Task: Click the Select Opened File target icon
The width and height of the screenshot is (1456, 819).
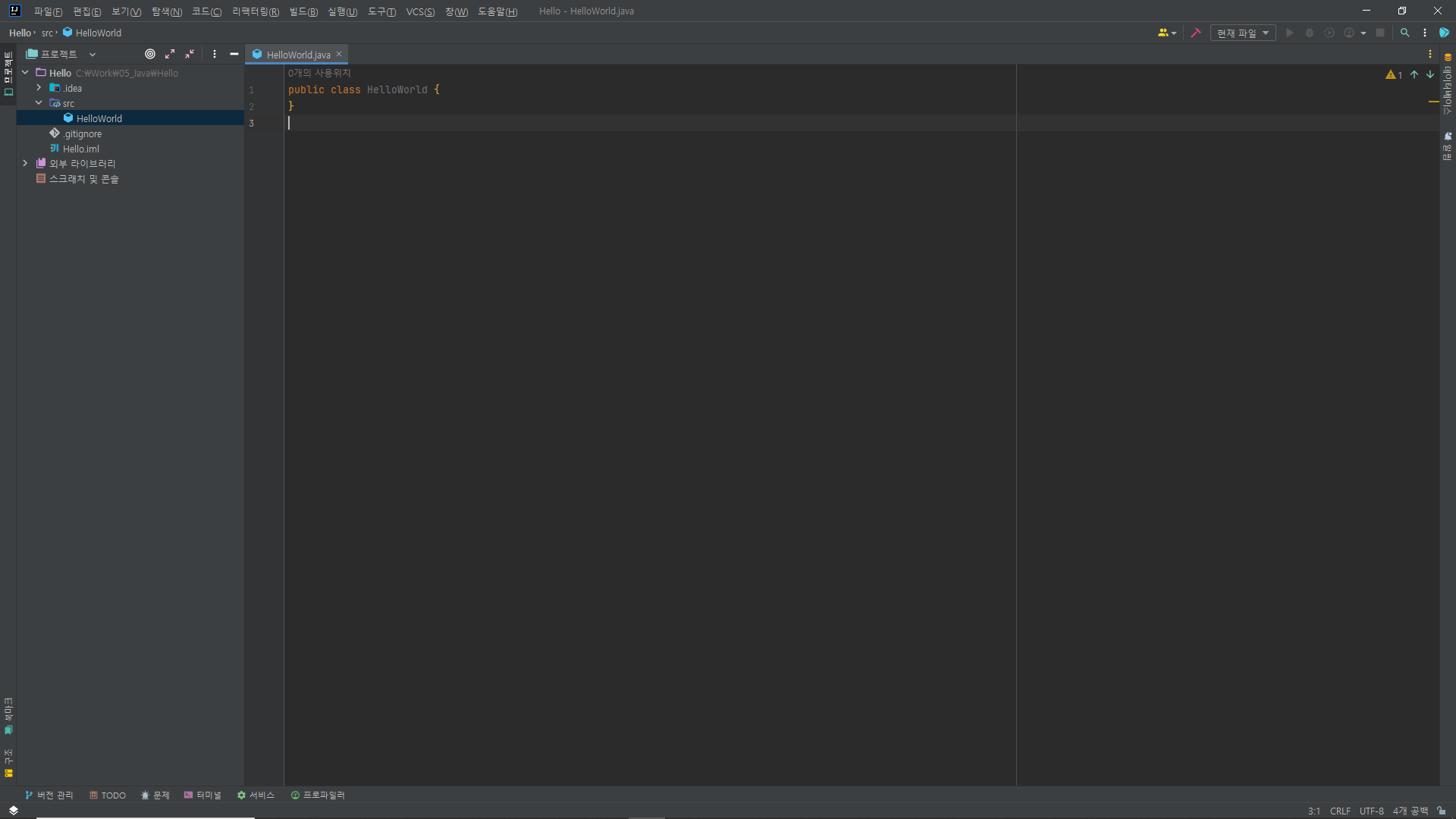Action: pyautogui.click(x=150, y=55)
